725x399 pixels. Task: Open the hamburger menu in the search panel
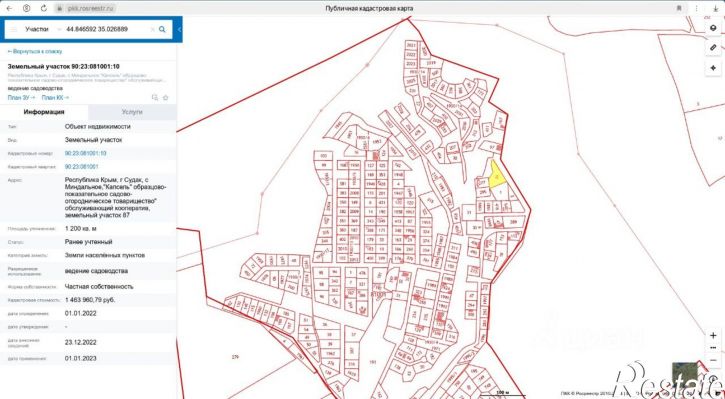pos(14,29)
